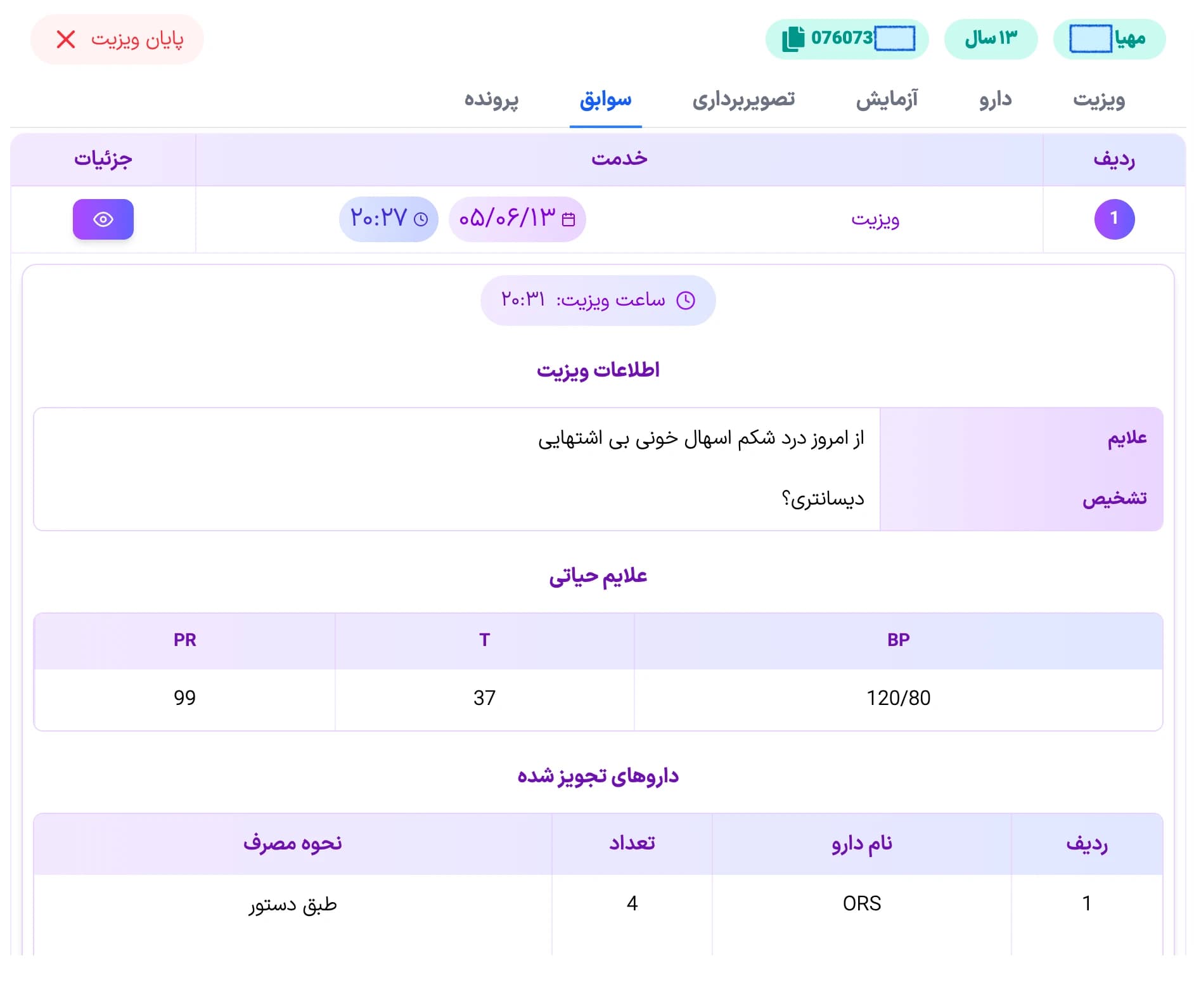
Task: Click the BP value 120/80
Action: tap(898, 698)
